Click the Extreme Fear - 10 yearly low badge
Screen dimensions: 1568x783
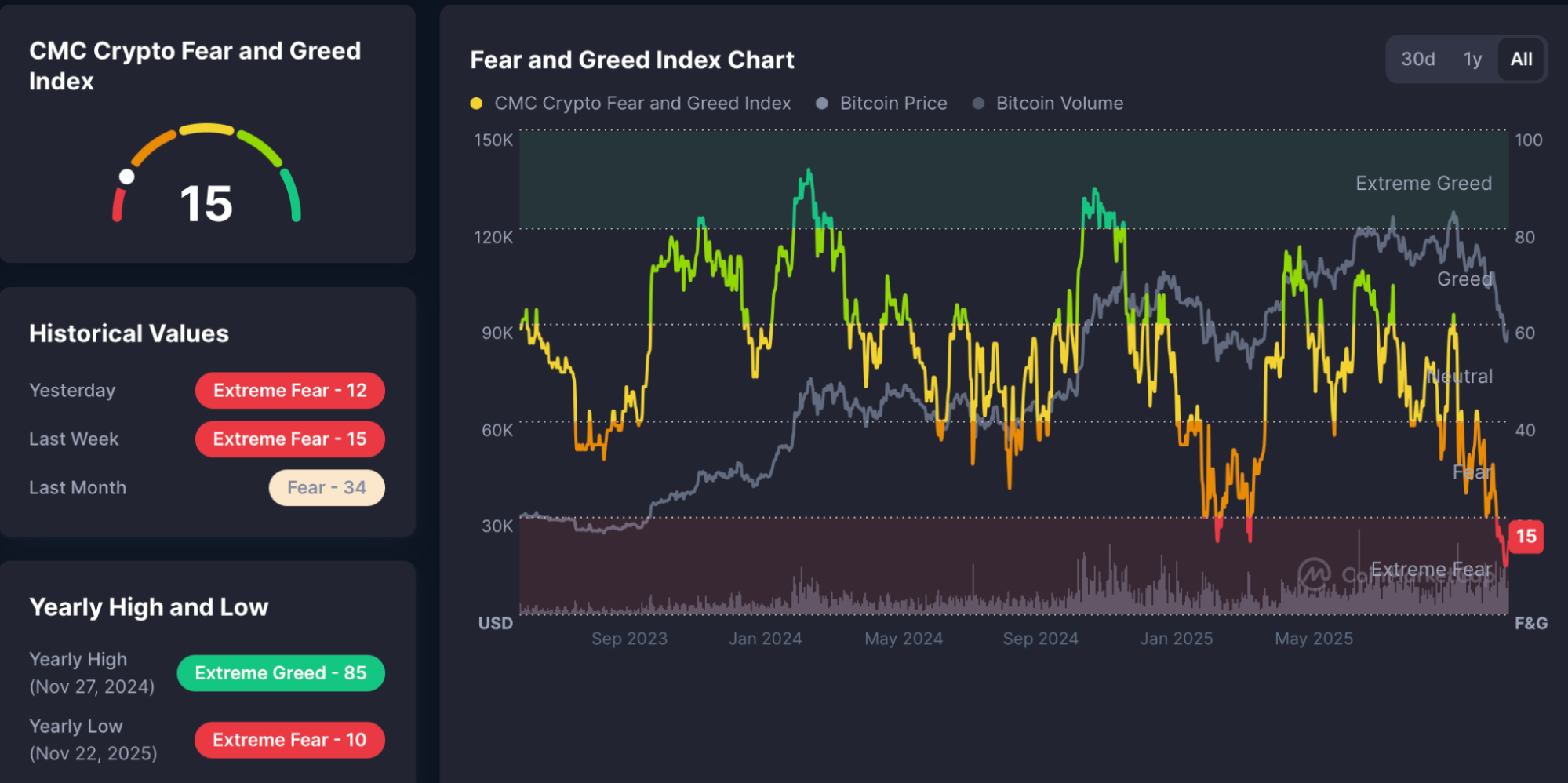(x=289, y=740)
